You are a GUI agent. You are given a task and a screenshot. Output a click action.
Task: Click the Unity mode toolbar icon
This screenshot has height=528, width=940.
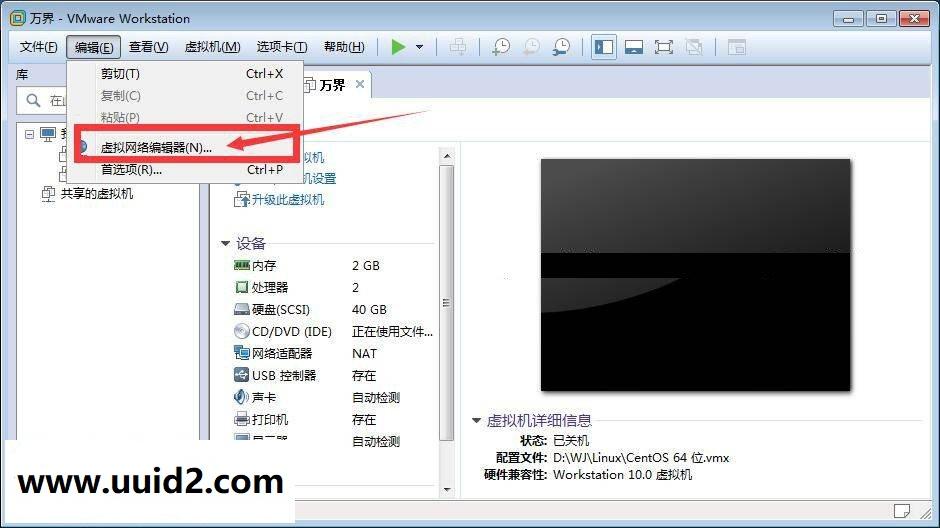694,47
